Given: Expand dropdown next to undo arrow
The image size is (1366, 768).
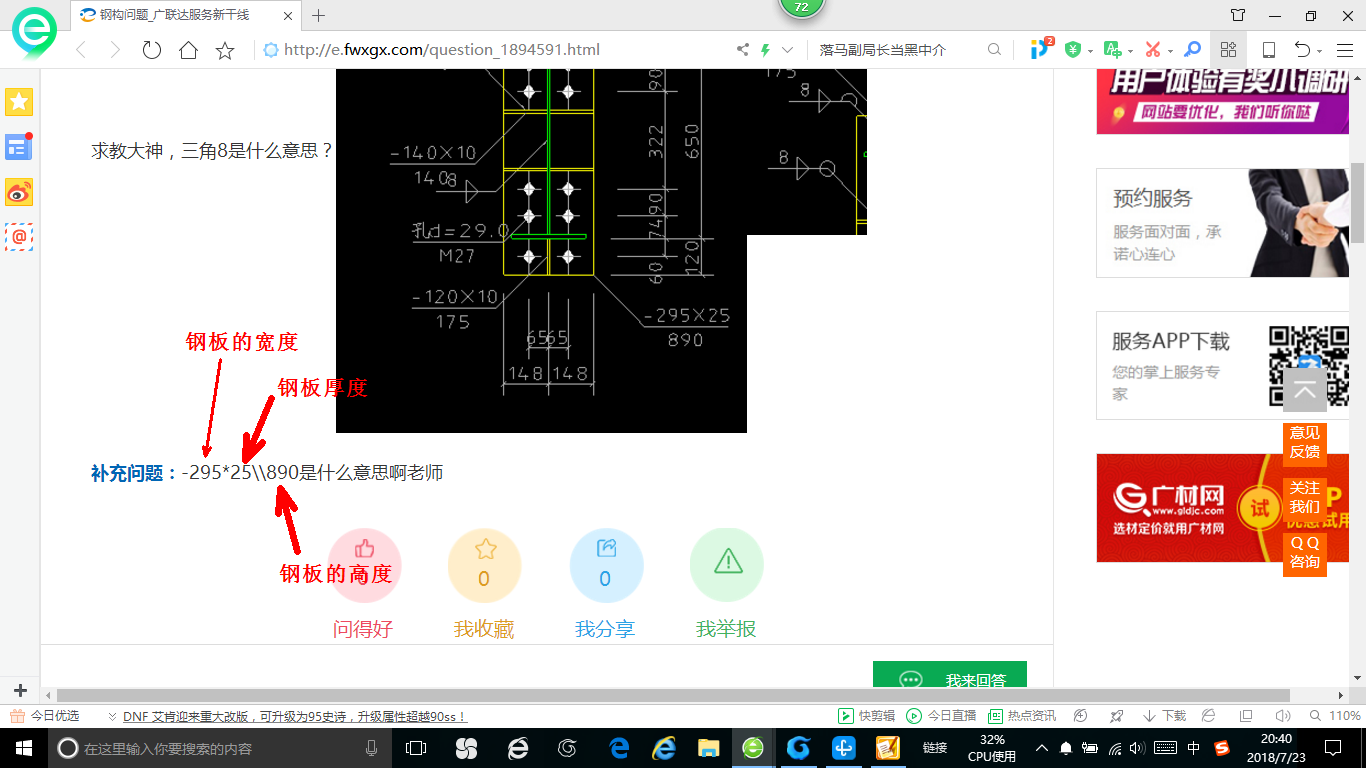Looking at the screenshot, I should pos(1319,50).
